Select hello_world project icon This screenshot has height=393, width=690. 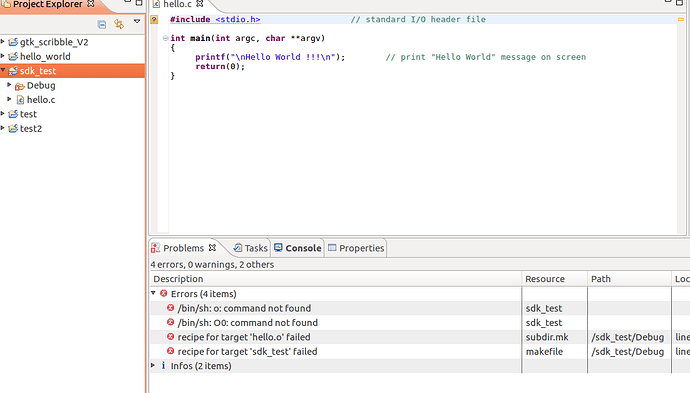click(13, 56)
